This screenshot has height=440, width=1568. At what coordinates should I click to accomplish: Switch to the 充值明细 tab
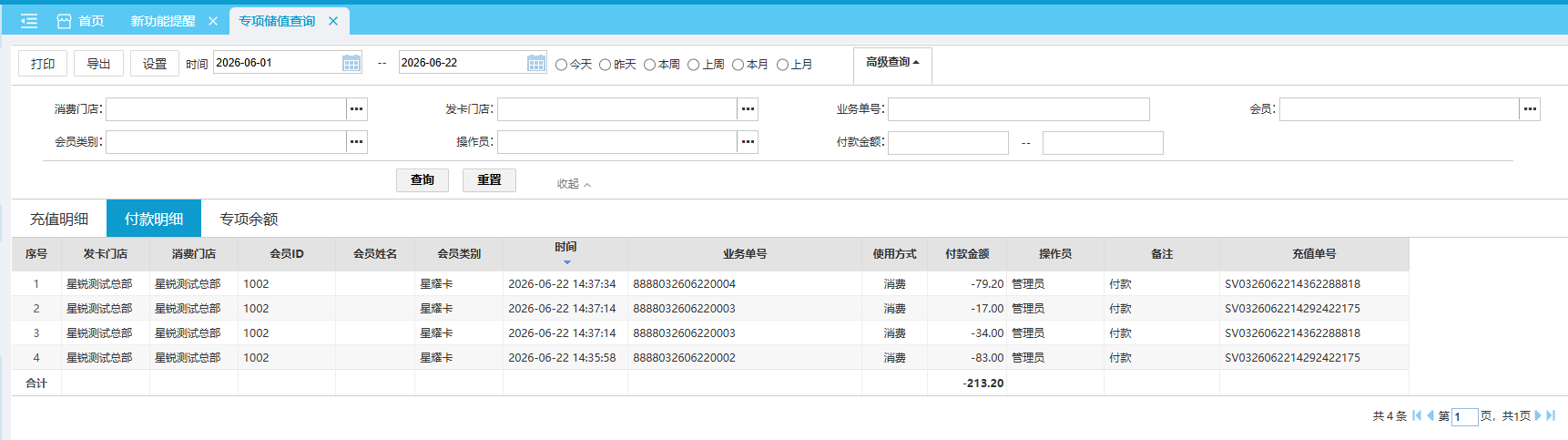pos(59,219)
